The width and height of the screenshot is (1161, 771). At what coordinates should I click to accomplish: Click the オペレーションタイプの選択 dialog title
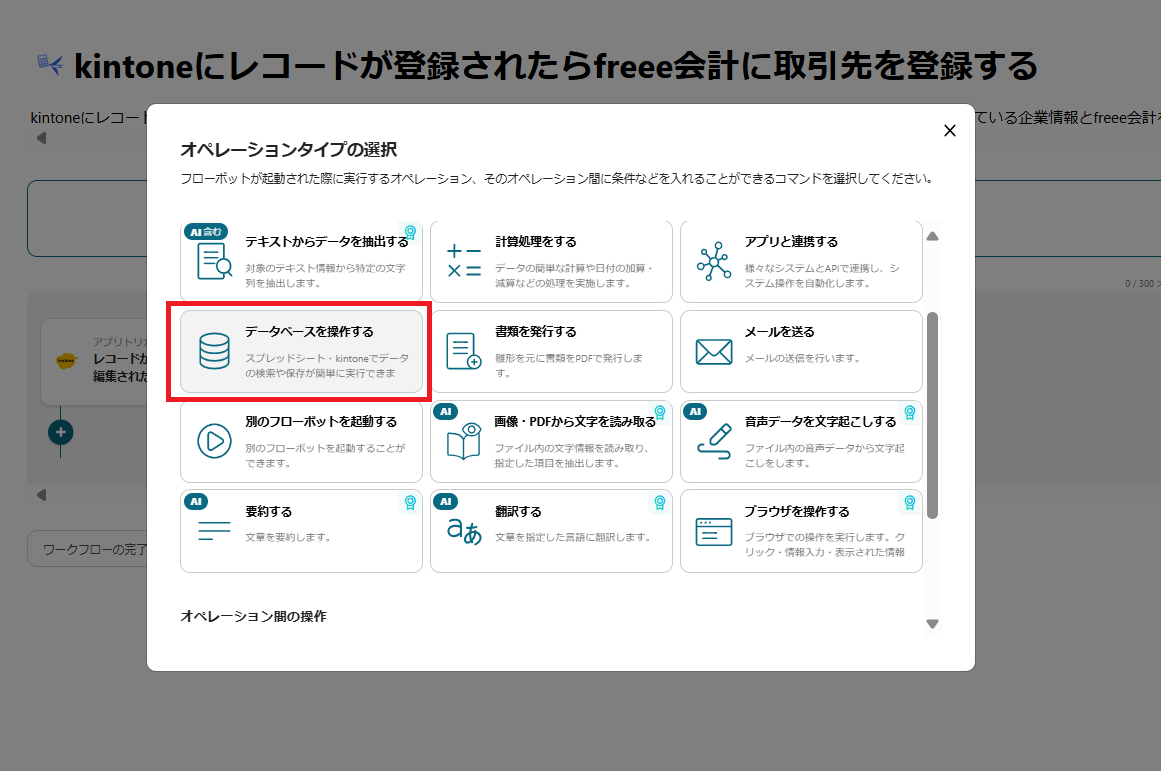(289, 150)
